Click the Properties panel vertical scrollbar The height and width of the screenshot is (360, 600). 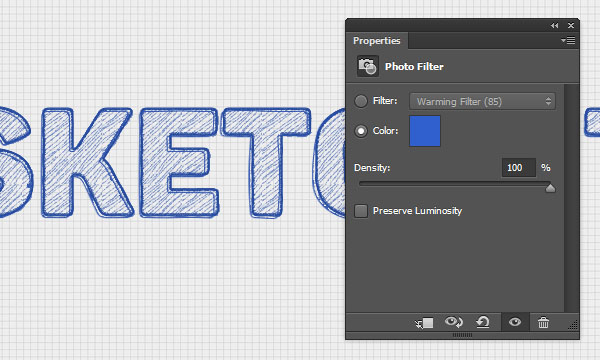pyautogui.click(x=571, y=198)
